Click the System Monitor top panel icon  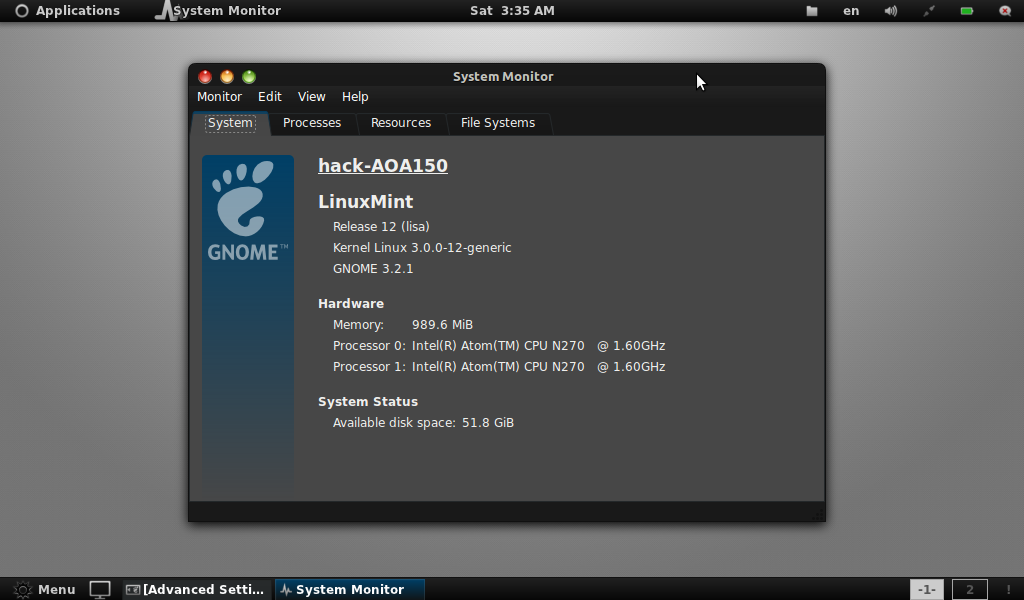tap(167, 10)
